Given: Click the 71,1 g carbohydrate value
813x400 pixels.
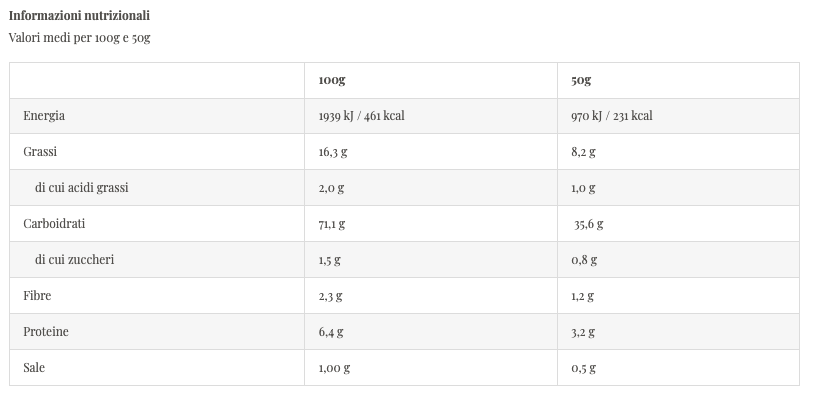Looking at the screenshot, I should tap(332, 224).
